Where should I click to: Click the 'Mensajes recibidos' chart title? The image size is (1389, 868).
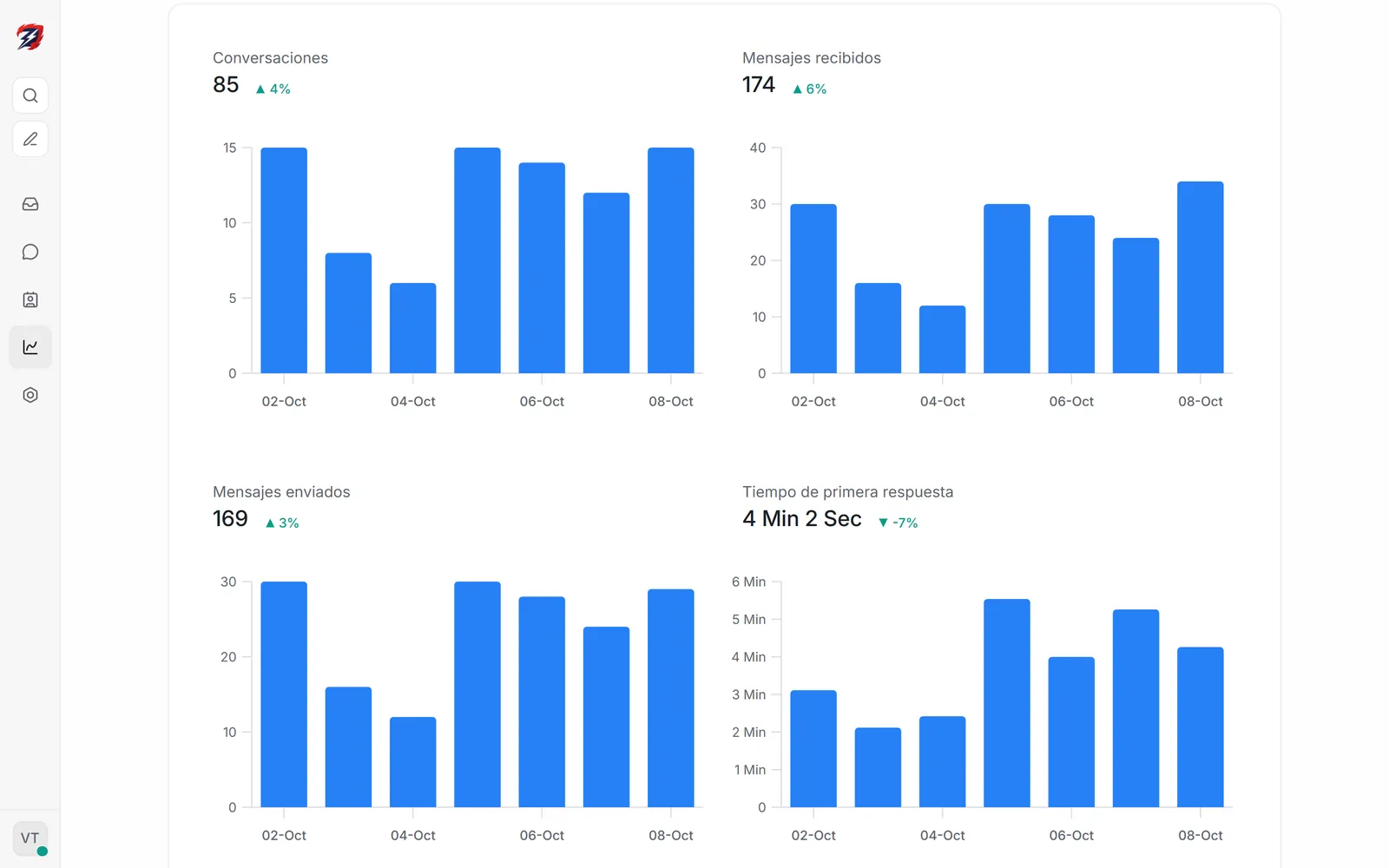[812, 58]
